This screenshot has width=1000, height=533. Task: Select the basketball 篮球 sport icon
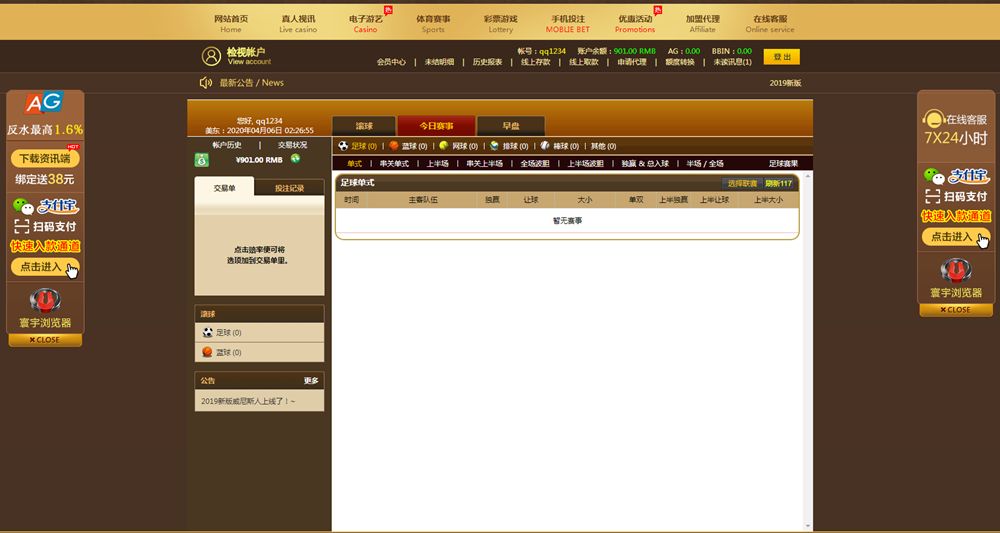coord(394,146)
